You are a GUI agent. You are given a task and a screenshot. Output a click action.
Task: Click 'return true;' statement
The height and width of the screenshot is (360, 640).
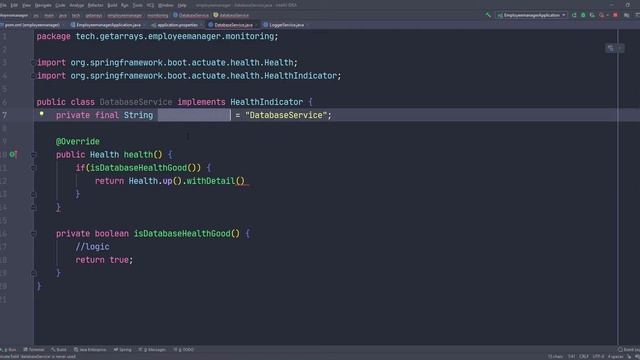(x=104, y=260)
